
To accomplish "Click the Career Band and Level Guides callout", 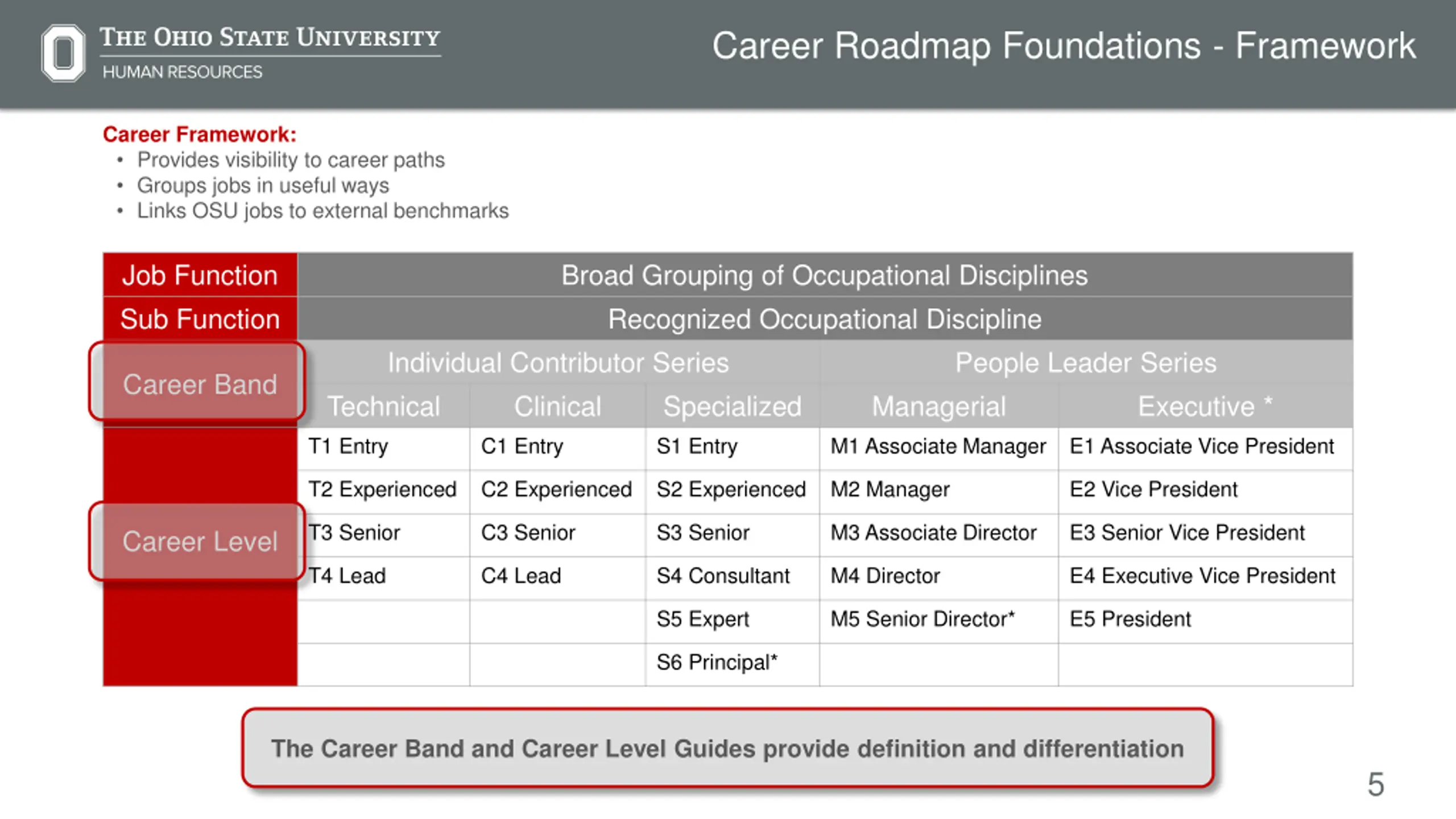I will 727,748.
